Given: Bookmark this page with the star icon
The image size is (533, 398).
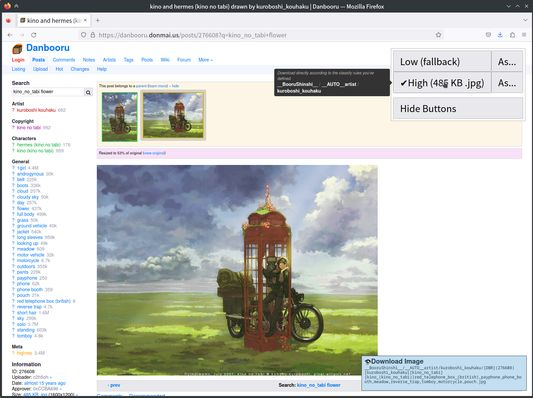Looking at the screenshot, I should click(439, 35).
